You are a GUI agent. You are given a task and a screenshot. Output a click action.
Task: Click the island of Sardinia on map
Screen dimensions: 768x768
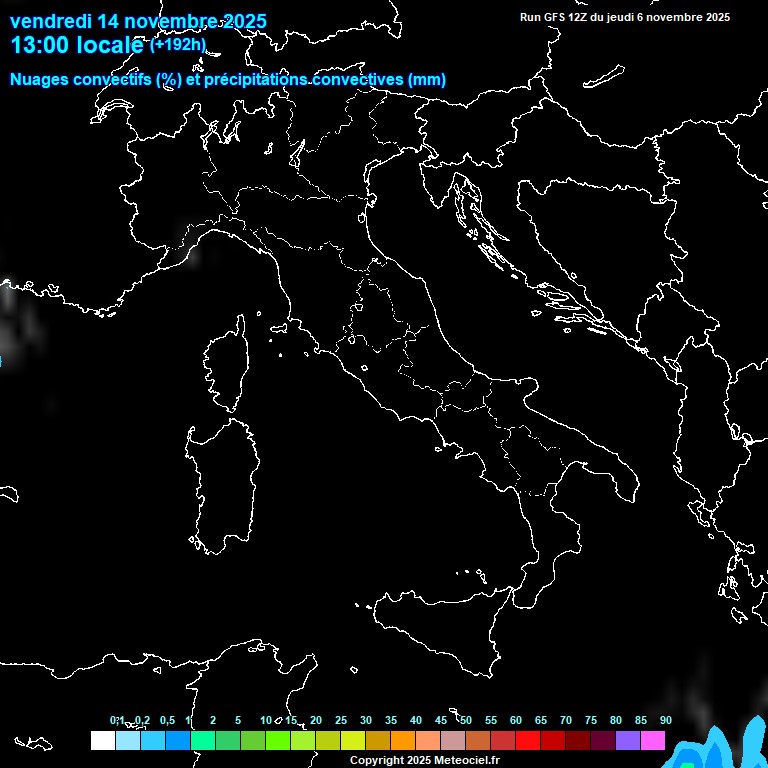point(223,487)
